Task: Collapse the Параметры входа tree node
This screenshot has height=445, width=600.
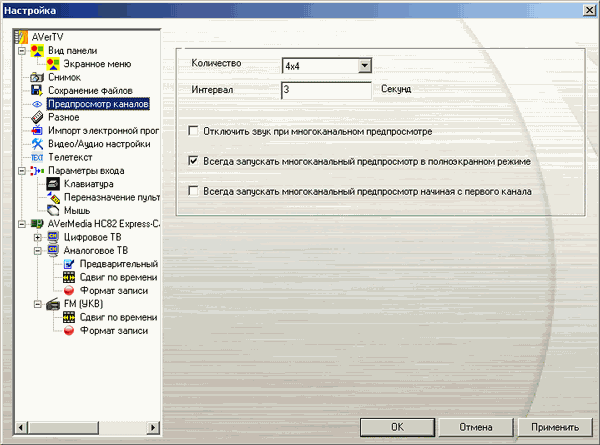Action: coord(22,171)
